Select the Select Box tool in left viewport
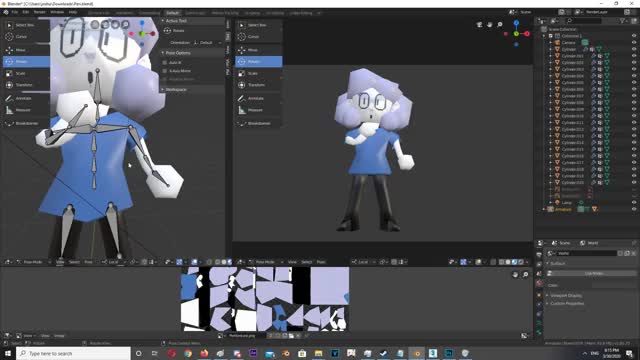This screenshot has height=360, width=640. coord(26,25)
